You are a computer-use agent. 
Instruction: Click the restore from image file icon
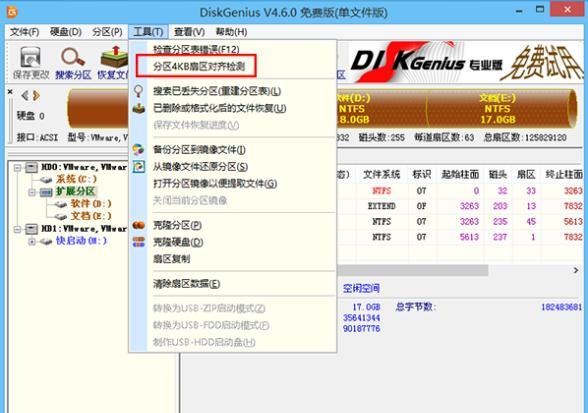(x=138, y=166)
